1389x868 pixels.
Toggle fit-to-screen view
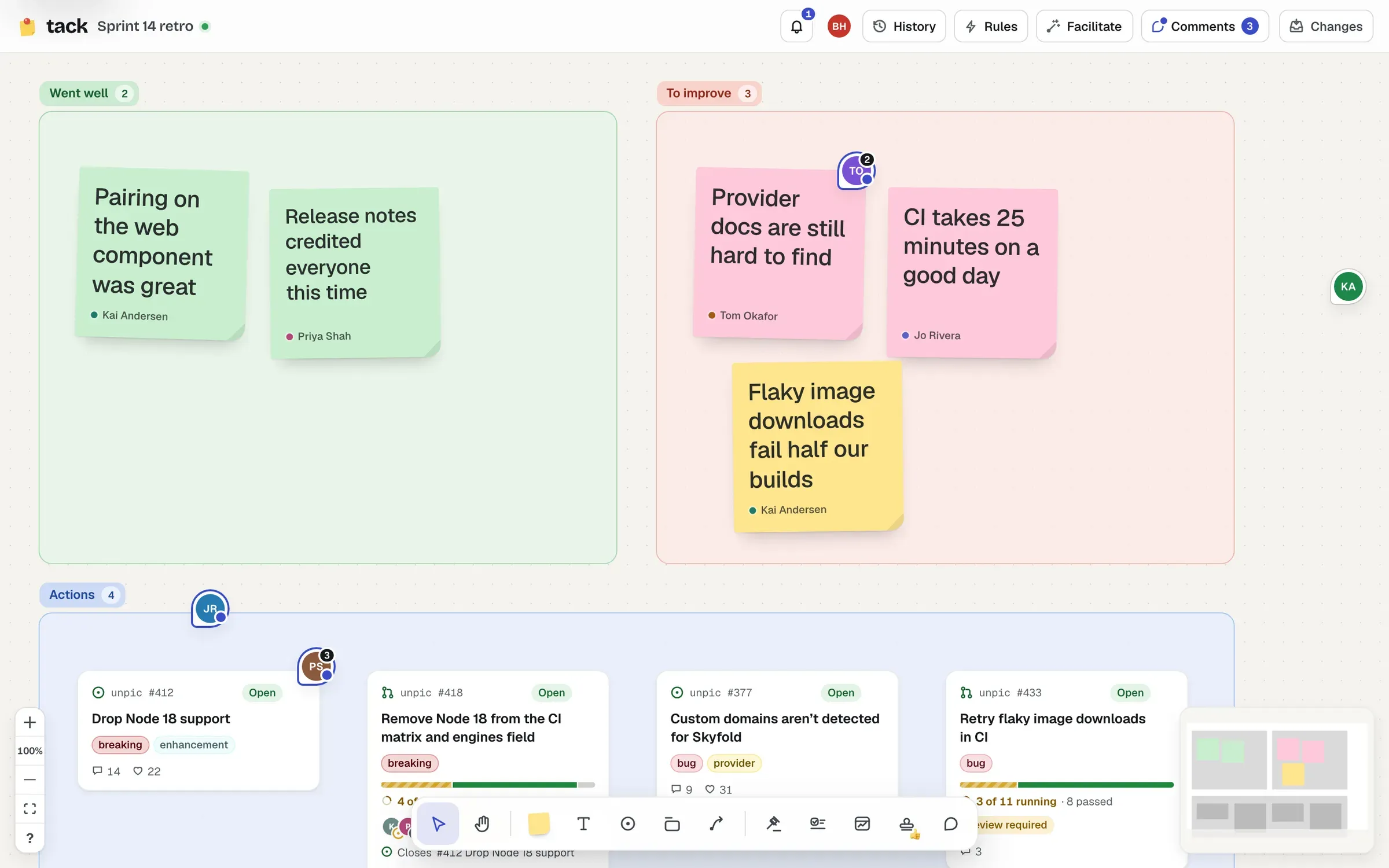(30, 808)
